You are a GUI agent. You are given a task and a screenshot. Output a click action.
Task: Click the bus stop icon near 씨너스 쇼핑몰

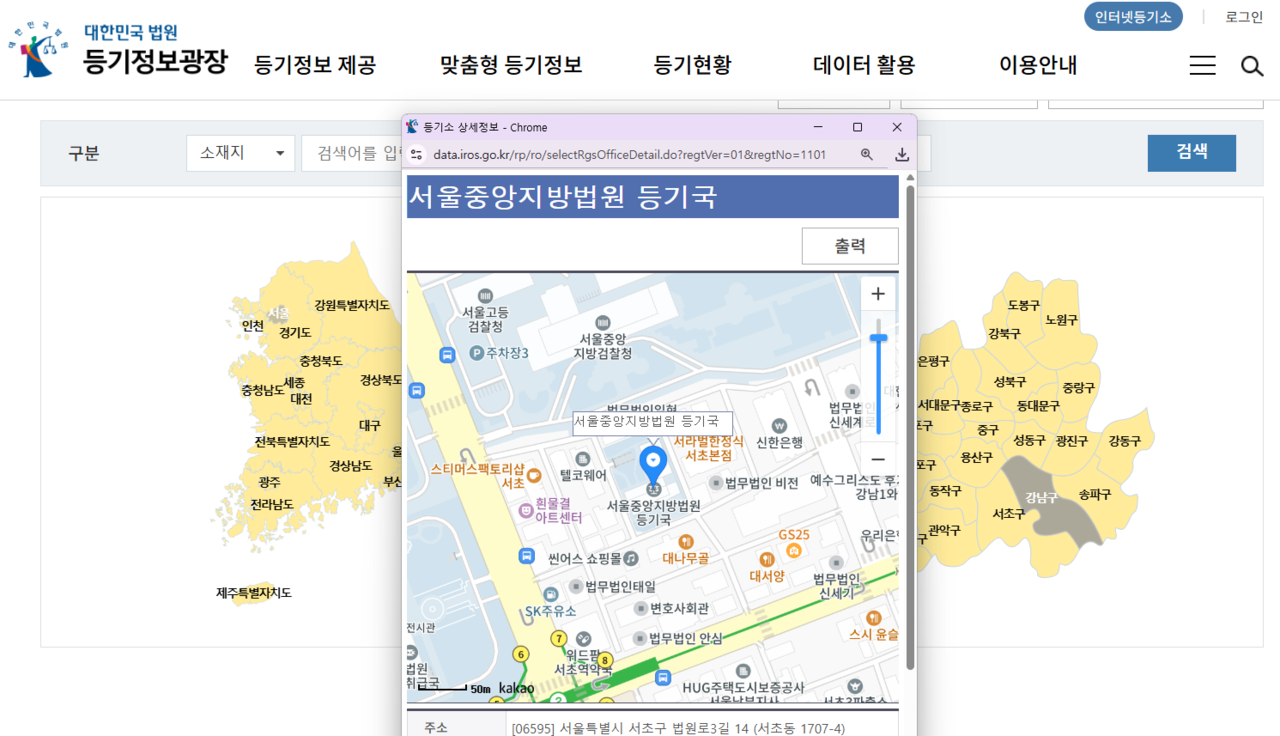528,558
